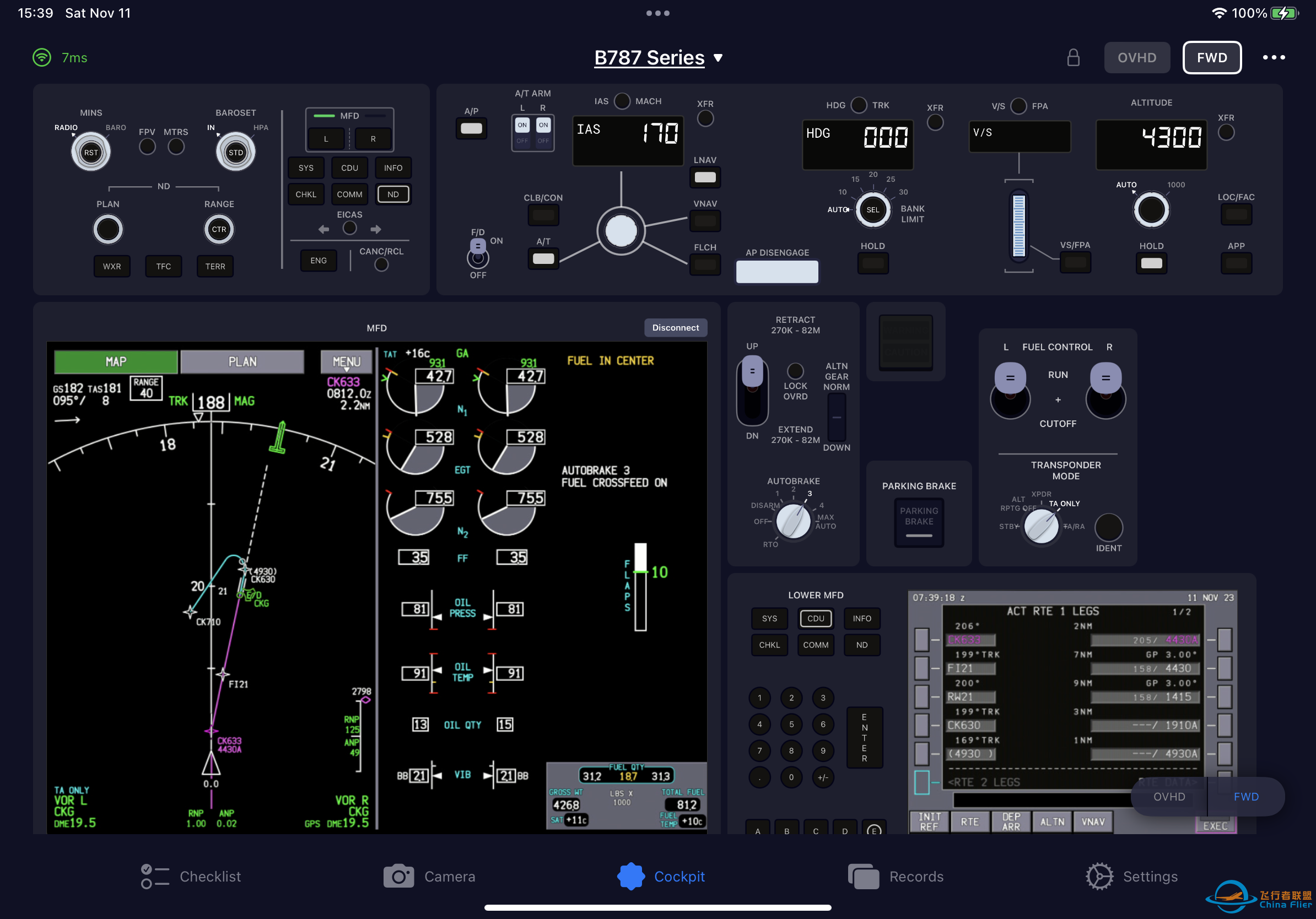Click the EICAS left arrow

pyautogui.click(x=324, y=229)
